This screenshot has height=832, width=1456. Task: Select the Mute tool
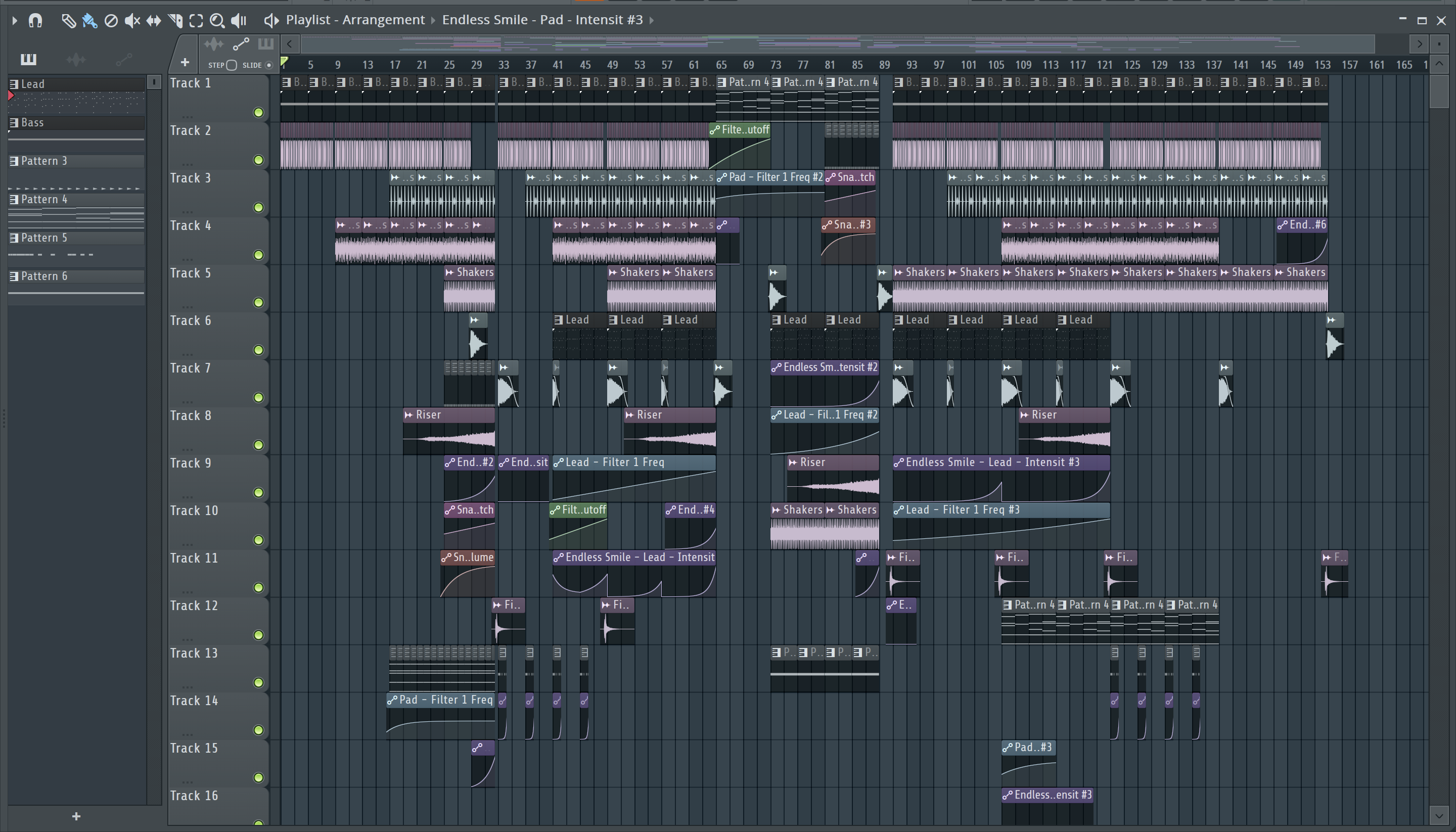(x=132, y=21)
